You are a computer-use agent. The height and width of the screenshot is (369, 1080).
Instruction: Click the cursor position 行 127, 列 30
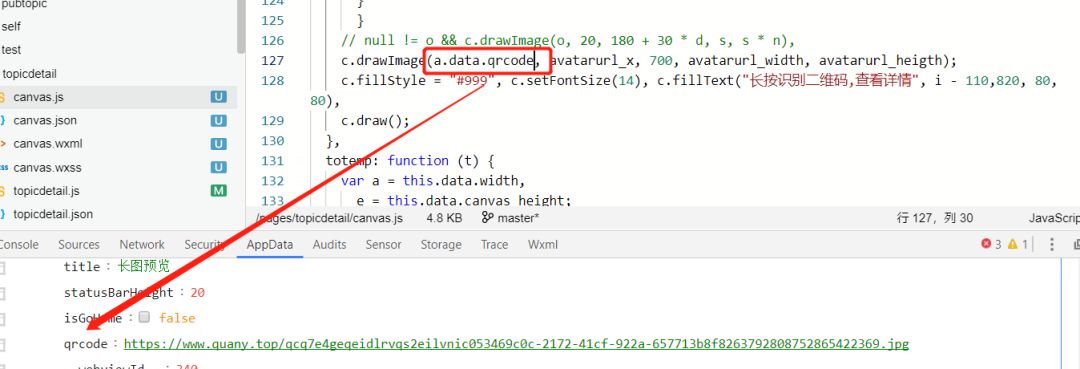point(935,218)
